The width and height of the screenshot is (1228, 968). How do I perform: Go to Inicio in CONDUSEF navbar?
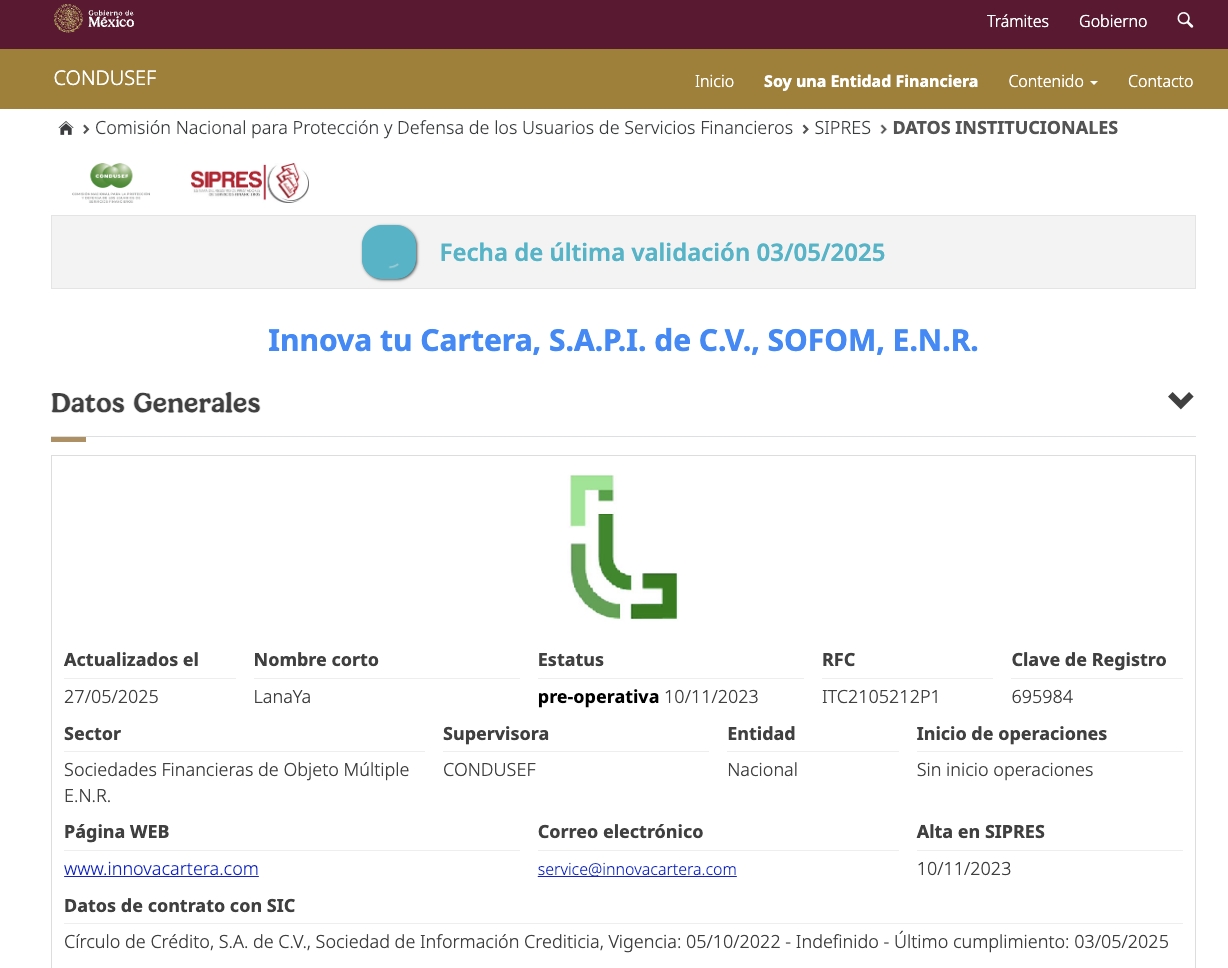[x=714, y=81]
